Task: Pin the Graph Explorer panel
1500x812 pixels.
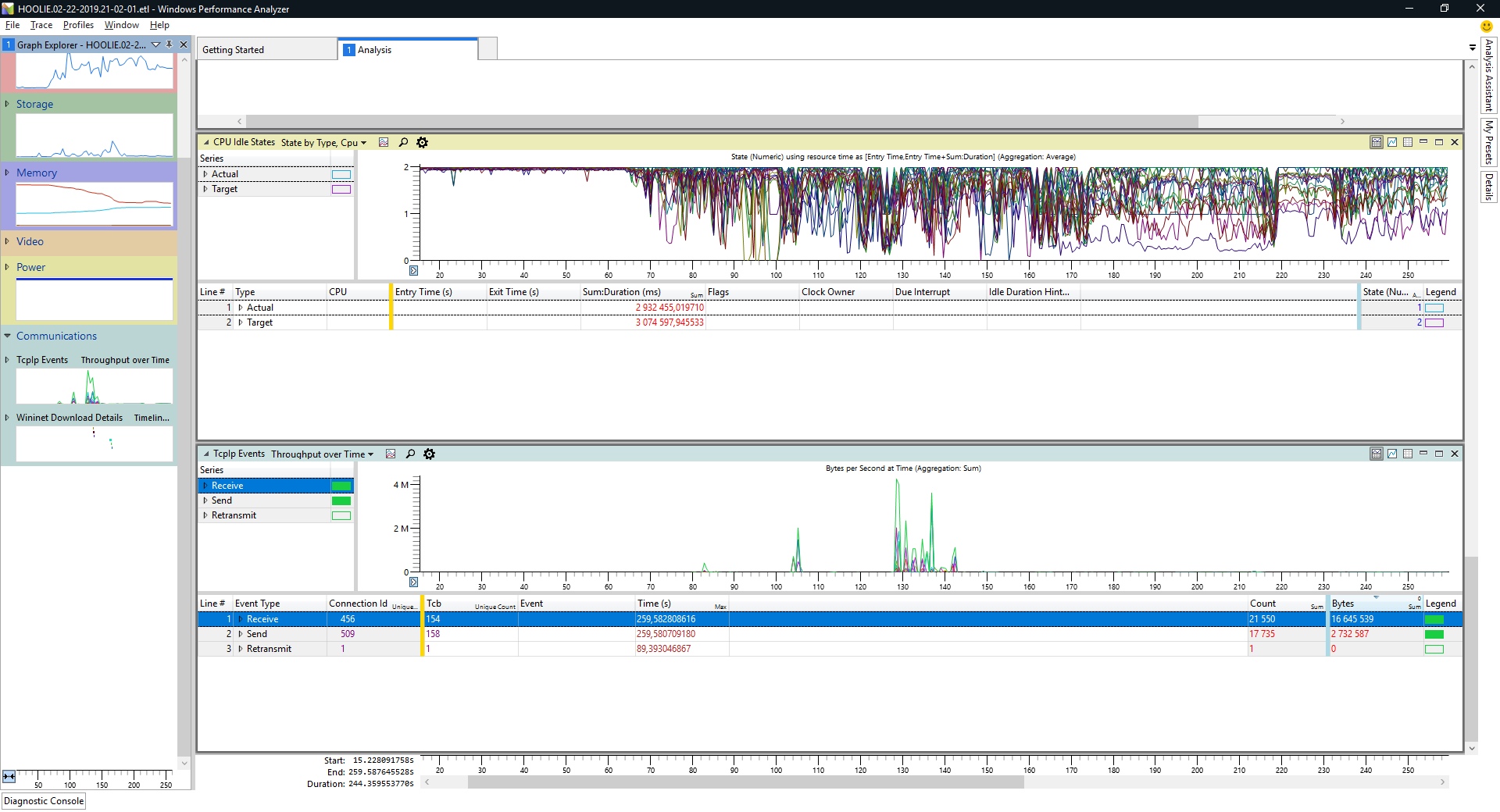Action: (x=169, y=45)
